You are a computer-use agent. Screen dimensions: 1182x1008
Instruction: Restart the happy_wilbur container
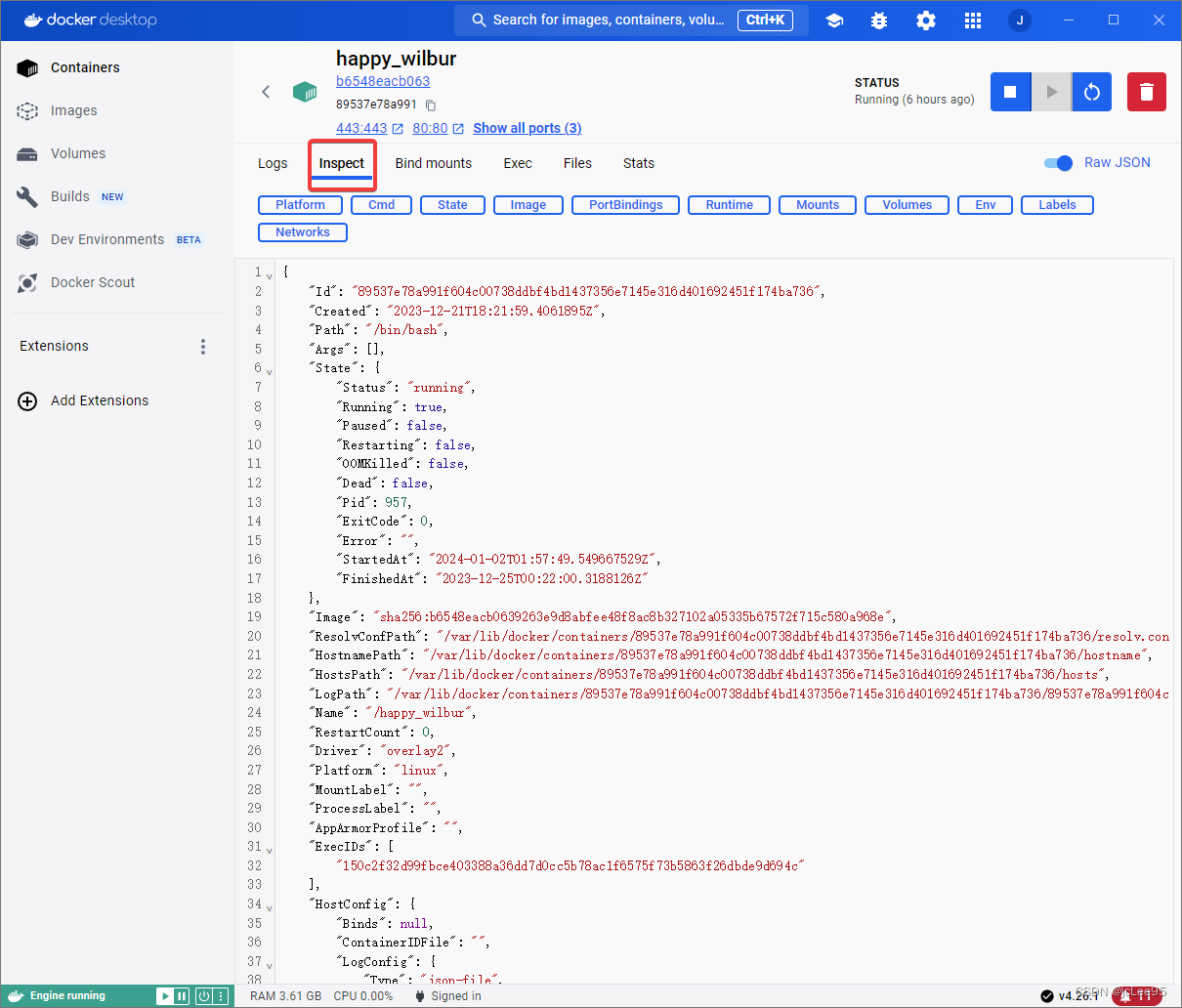1092,92
